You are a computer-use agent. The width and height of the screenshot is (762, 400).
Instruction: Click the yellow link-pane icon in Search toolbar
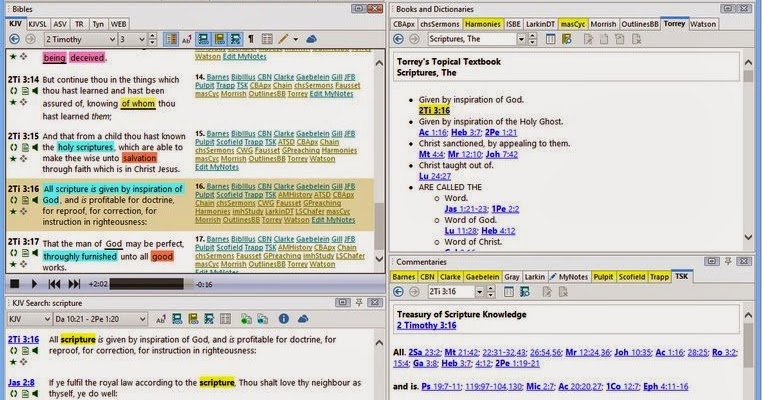[193, 319]
